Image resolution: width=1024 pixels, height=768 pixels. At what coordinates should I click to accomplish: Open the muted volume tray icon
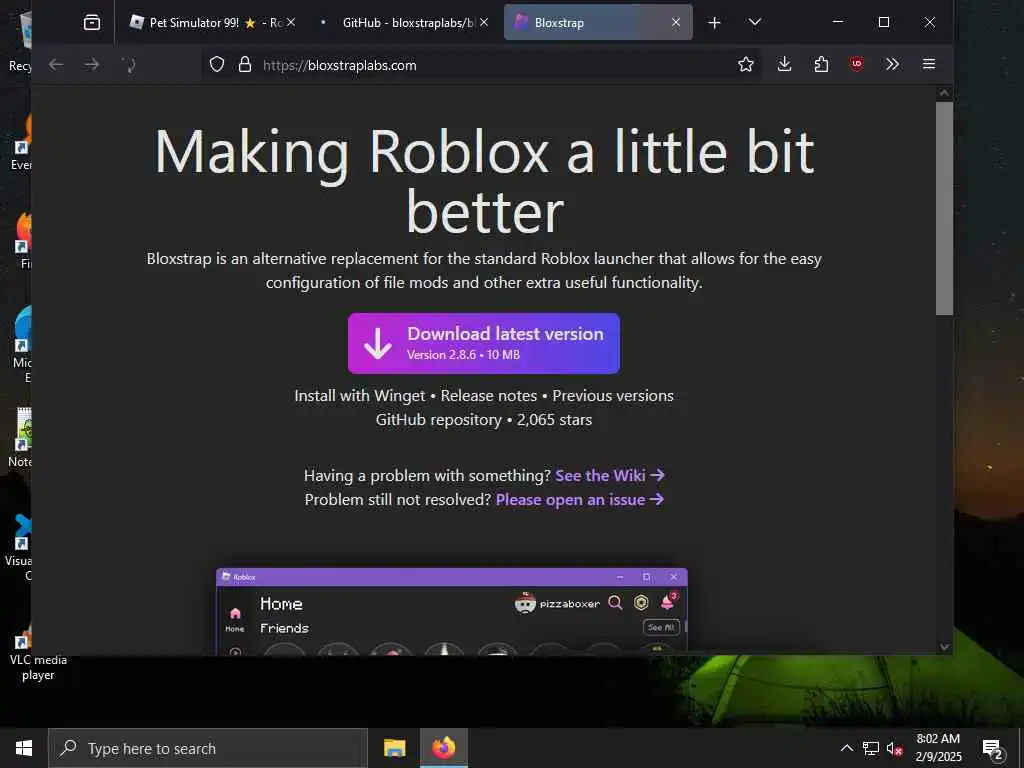pyautogui.click(x=894, y=748)
